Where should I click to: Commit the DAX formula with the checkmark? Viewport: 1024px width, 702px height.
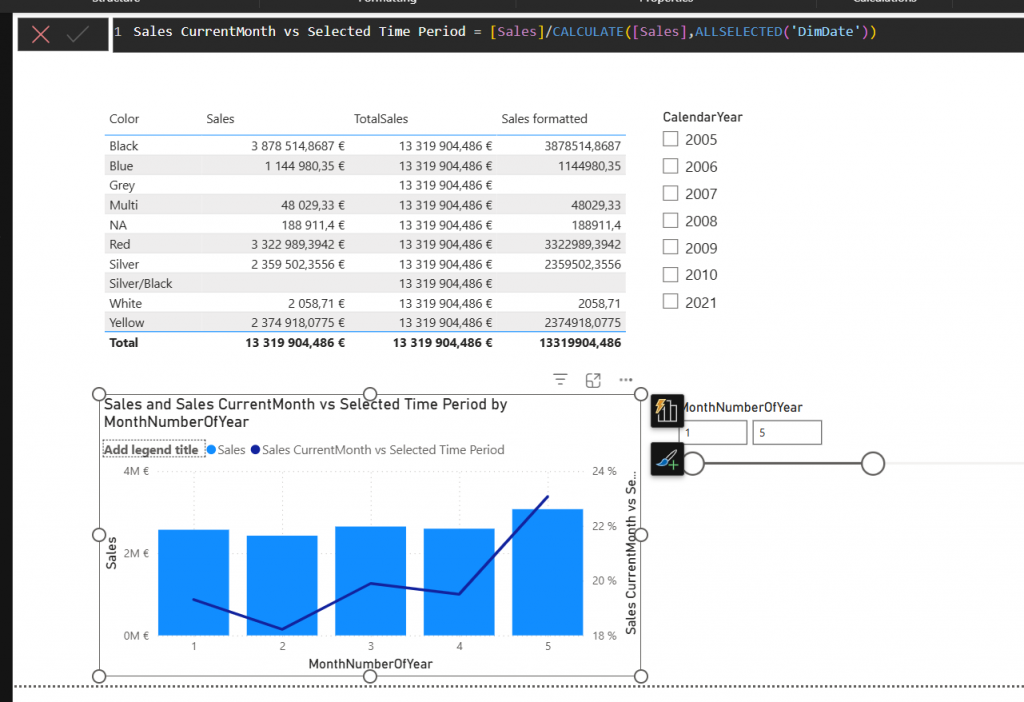[78, 34]
